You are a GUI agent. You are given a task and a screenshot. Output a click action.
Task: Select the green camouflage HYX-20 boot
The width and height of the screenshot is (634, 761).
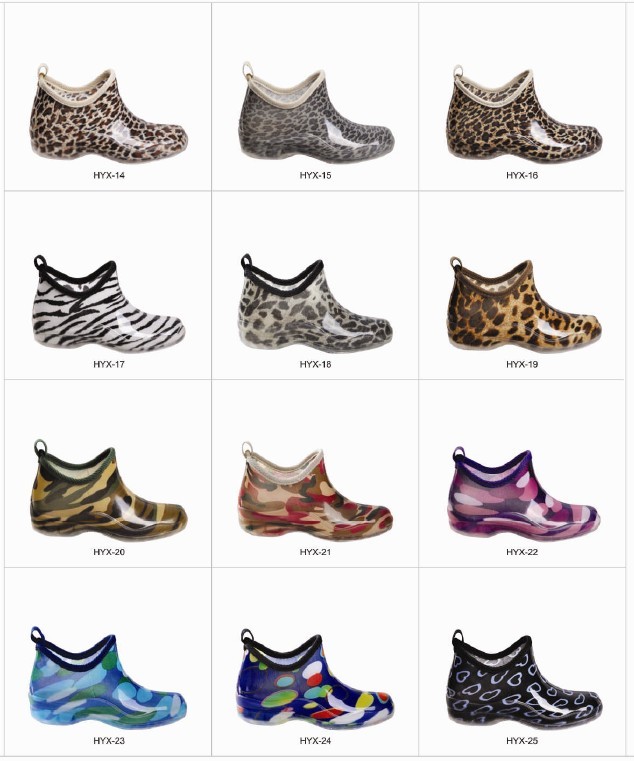pyautogui.click(x=109, y=489)
